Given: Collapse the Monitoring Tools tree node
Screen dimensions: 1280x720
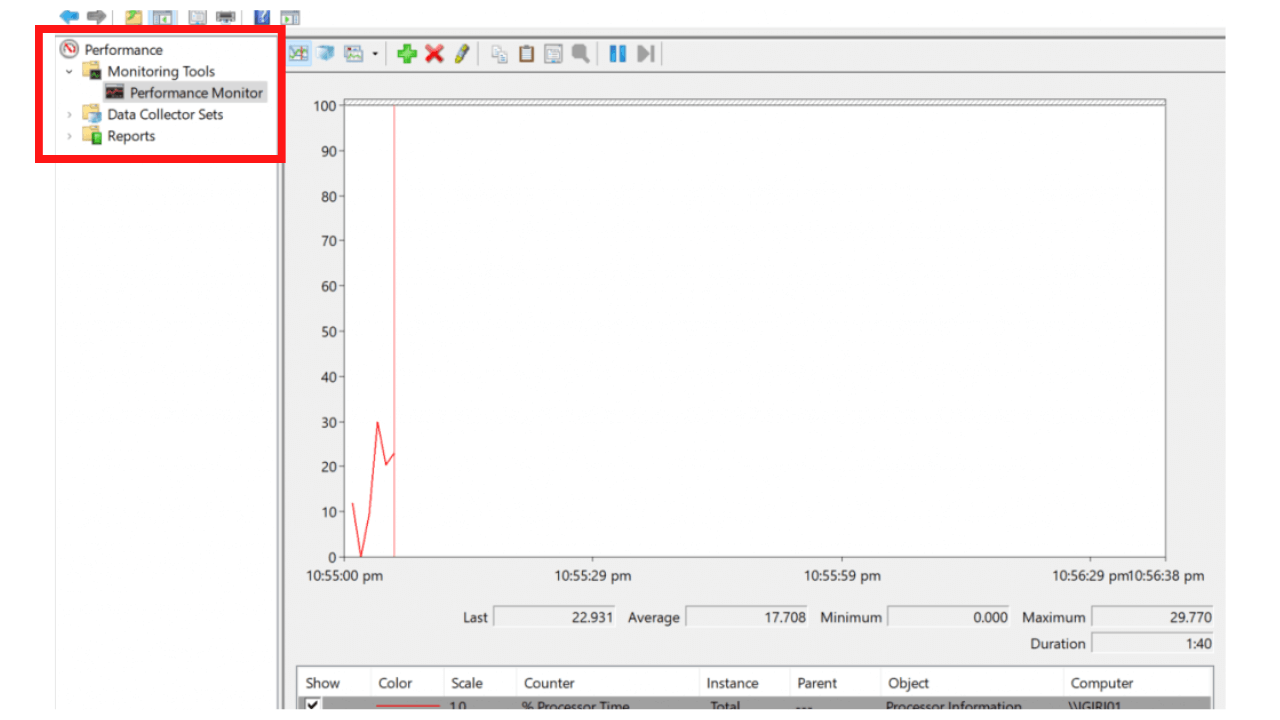Looking at the screenshot, I should click(x=69, y=72).
